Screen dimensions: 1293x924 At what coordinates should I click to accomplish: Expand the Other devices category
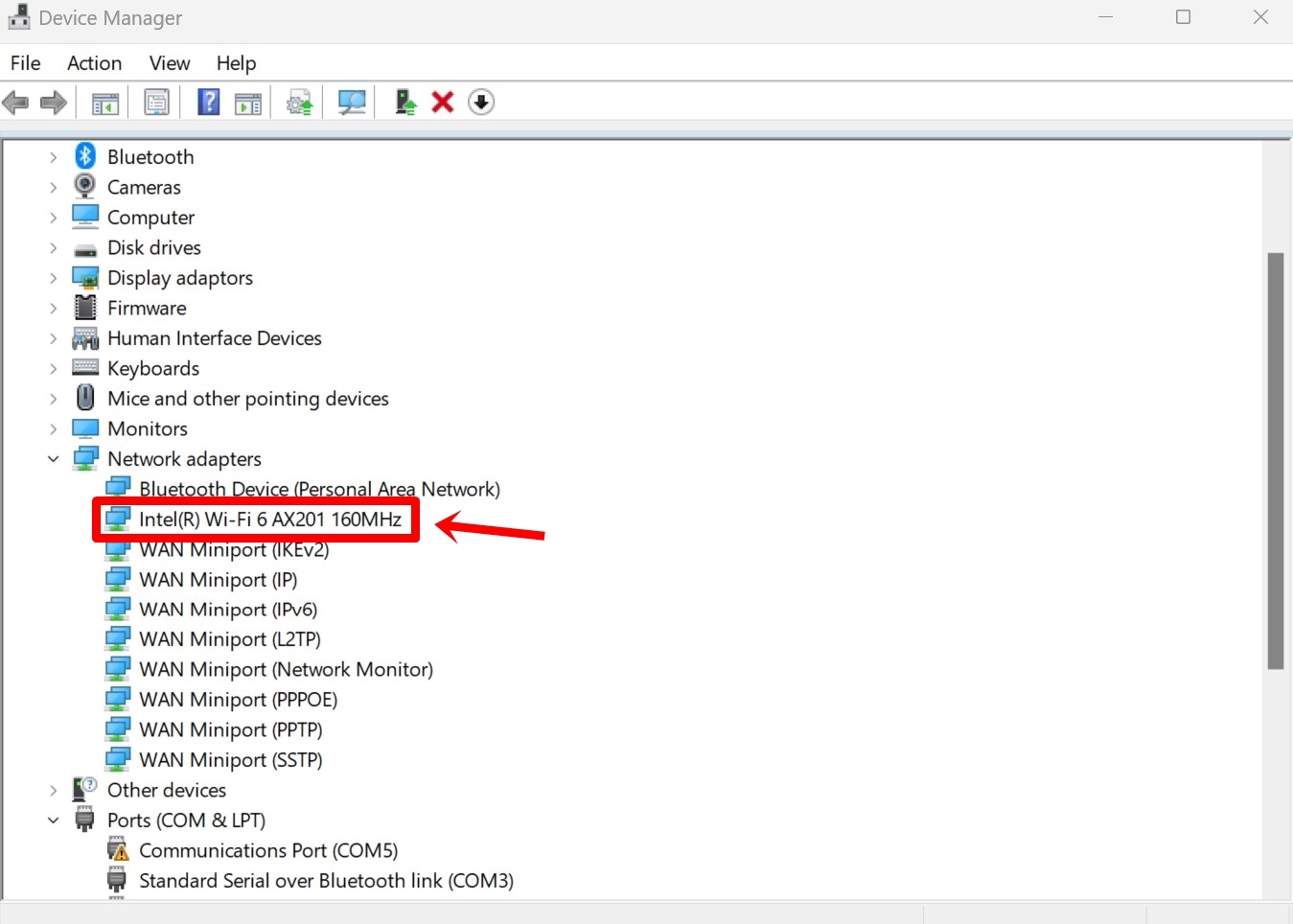(x=54, y=790)
